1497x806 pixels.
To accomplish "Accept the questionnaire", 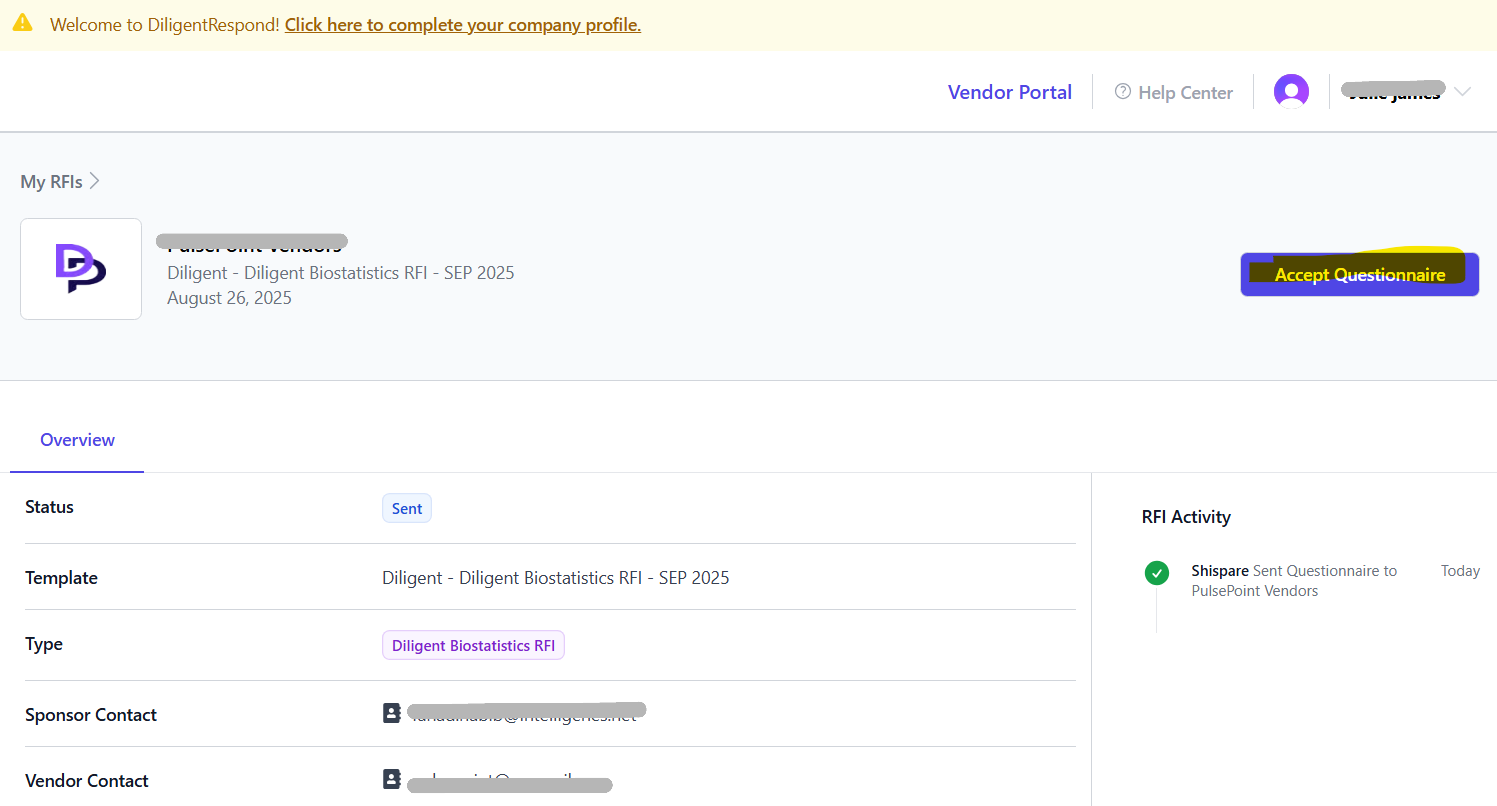I will click(x=1359, y=274).
